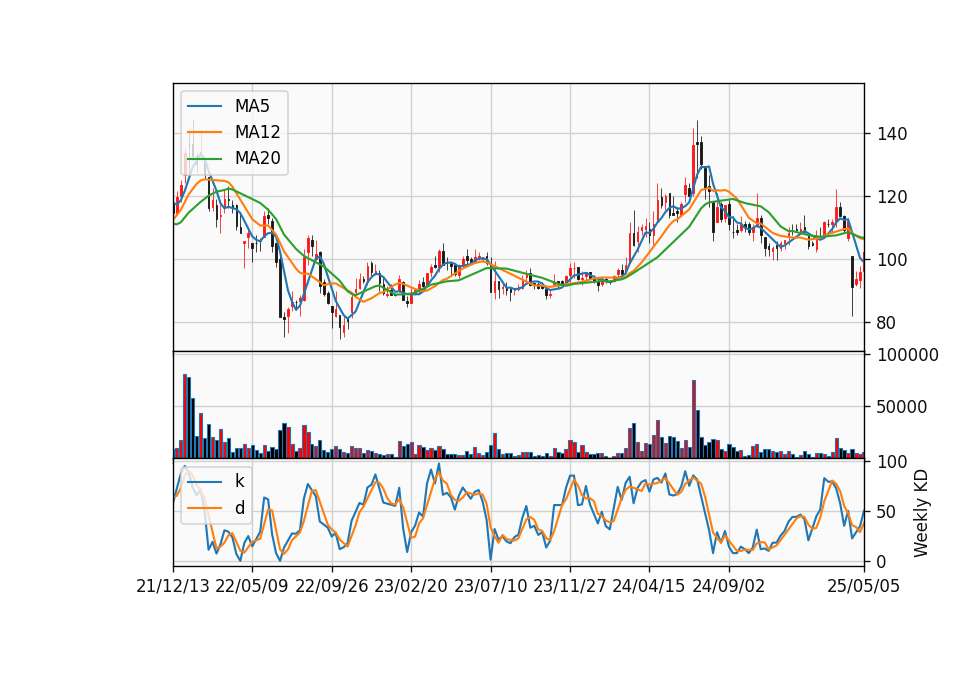Viewport: 960px width, 690px height.
Task: Click the date label 23/07/10
Action: [x=490, y=586]
